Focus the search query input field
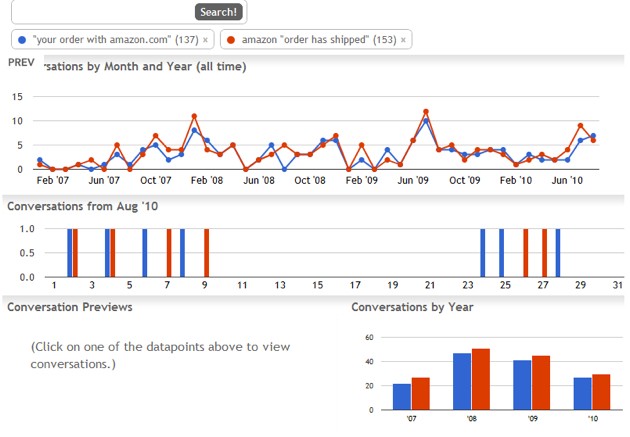This screenshot has width=630, height=437. (104, 12)
